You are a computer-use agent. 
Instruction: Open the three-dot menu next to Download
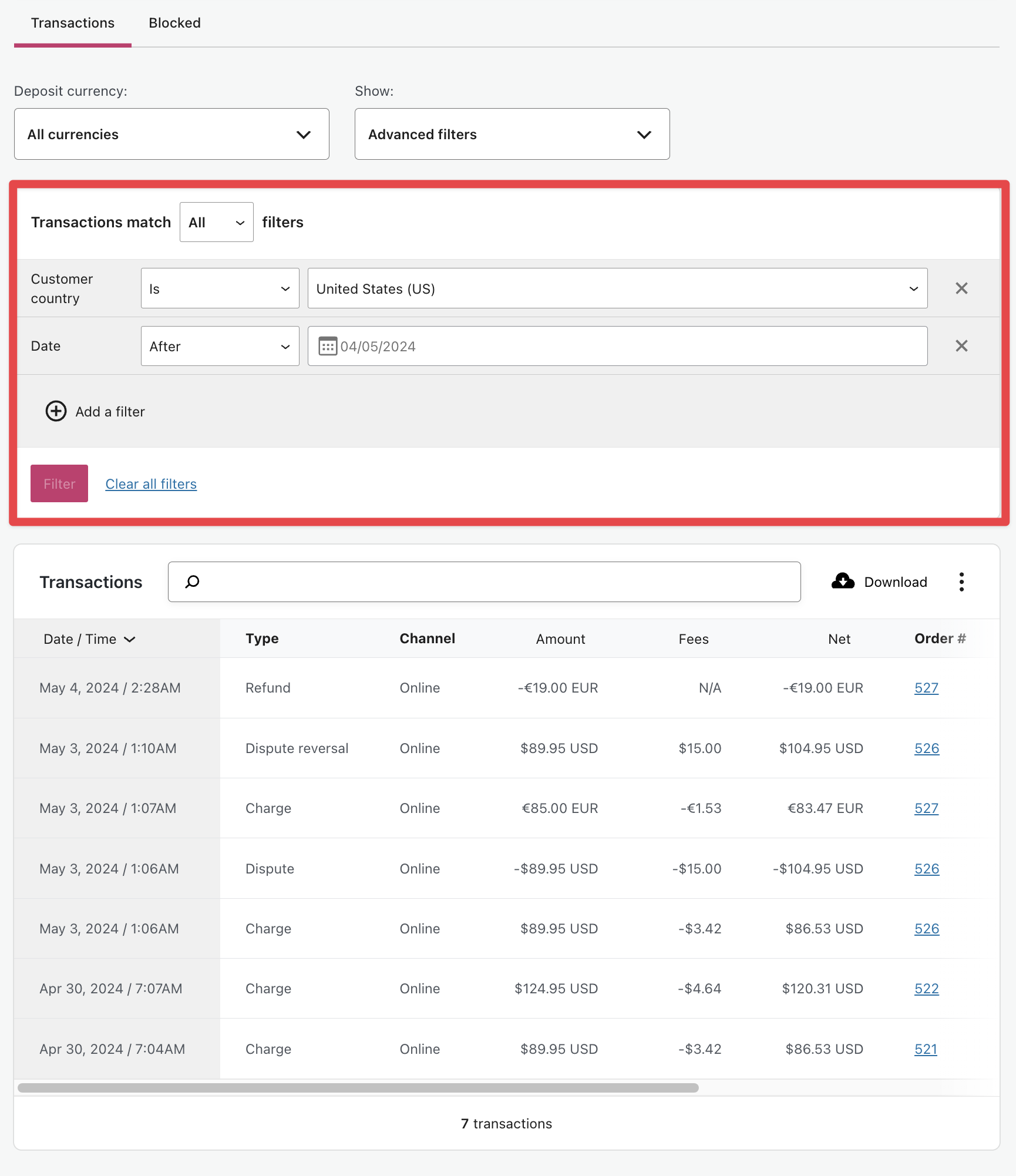tap(961, 581)
